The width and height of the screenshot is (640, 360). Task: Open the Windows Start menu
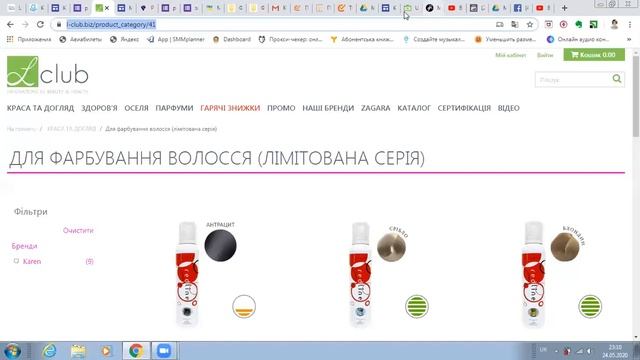click(x=13, y=351)
